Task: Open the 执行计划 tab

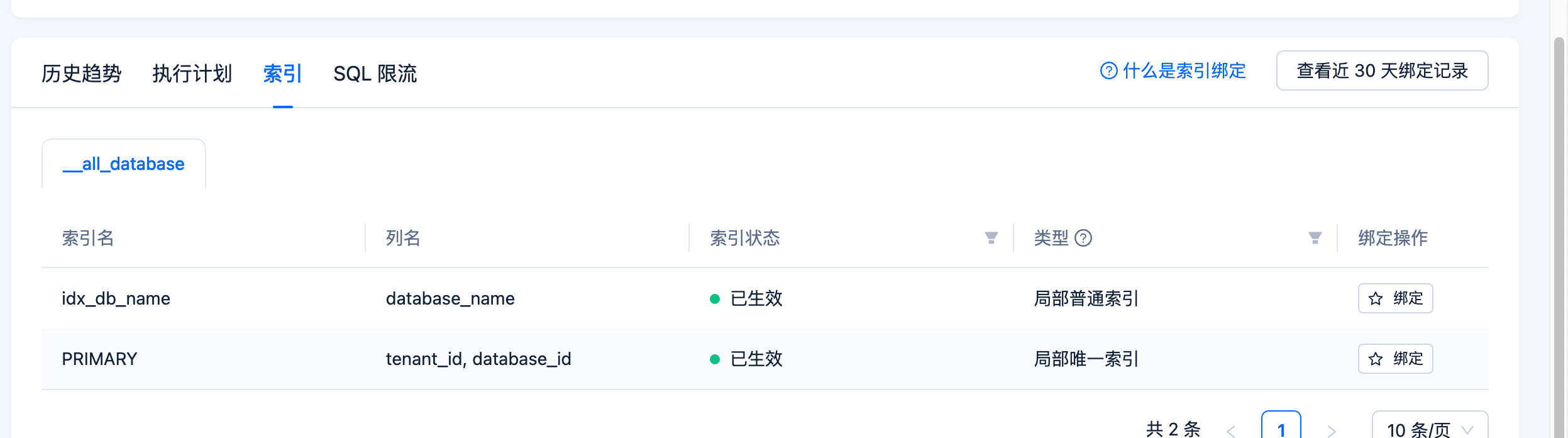Action: click(x=192, y=74)
